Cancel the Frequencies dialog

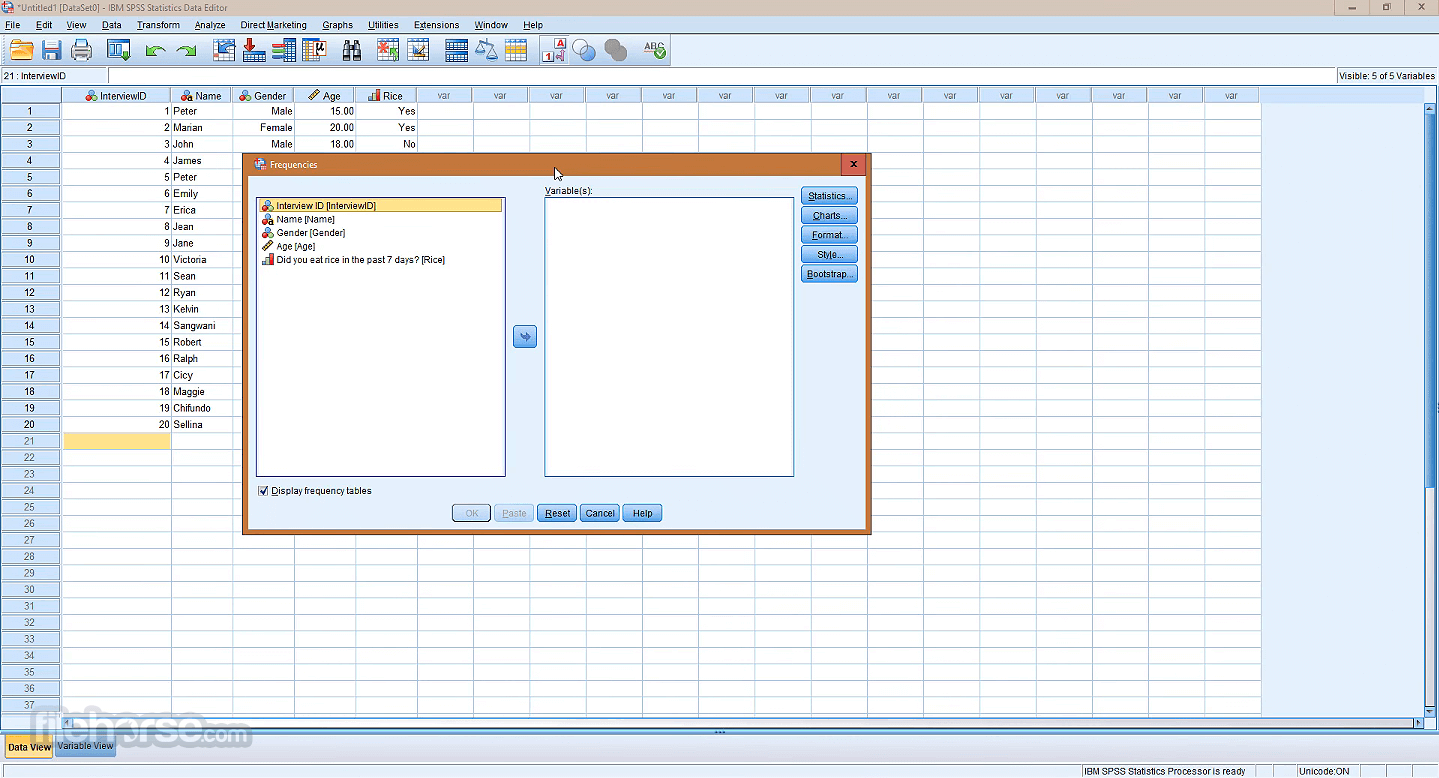pos(600,513)
